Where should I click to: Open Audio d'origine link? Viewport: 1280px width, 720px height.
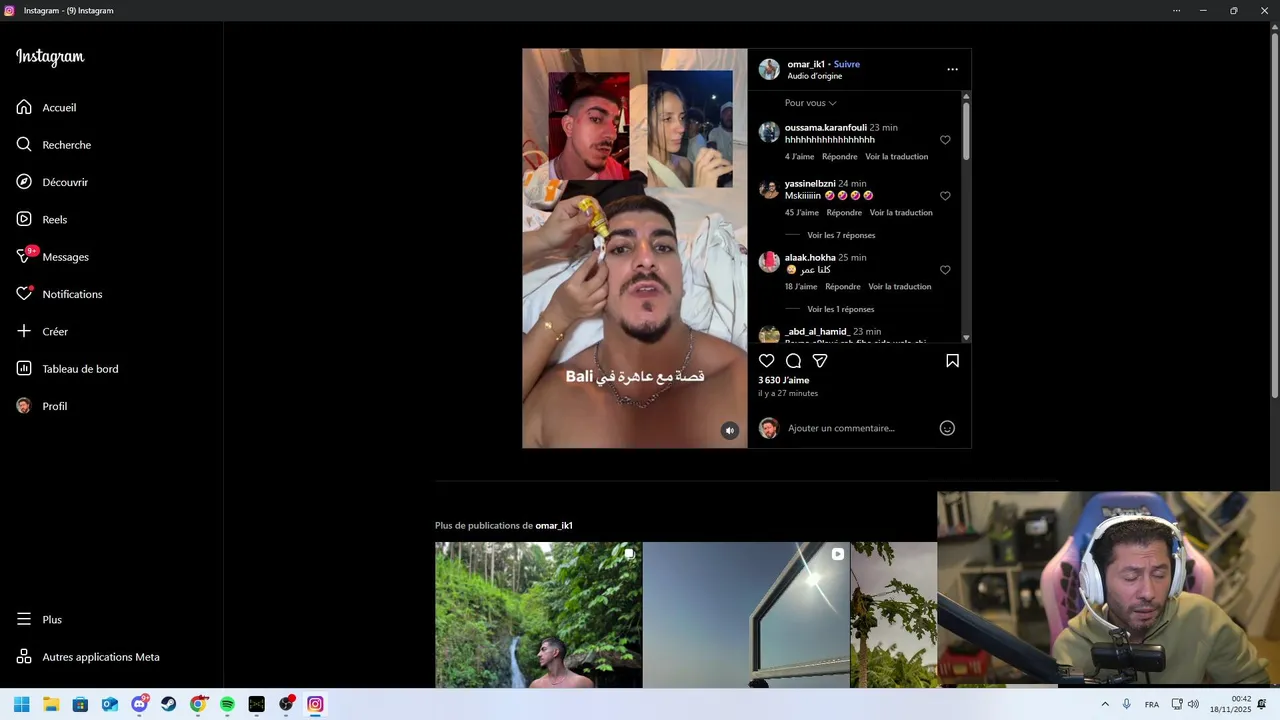pyautogui.click(x=814, y=76)
